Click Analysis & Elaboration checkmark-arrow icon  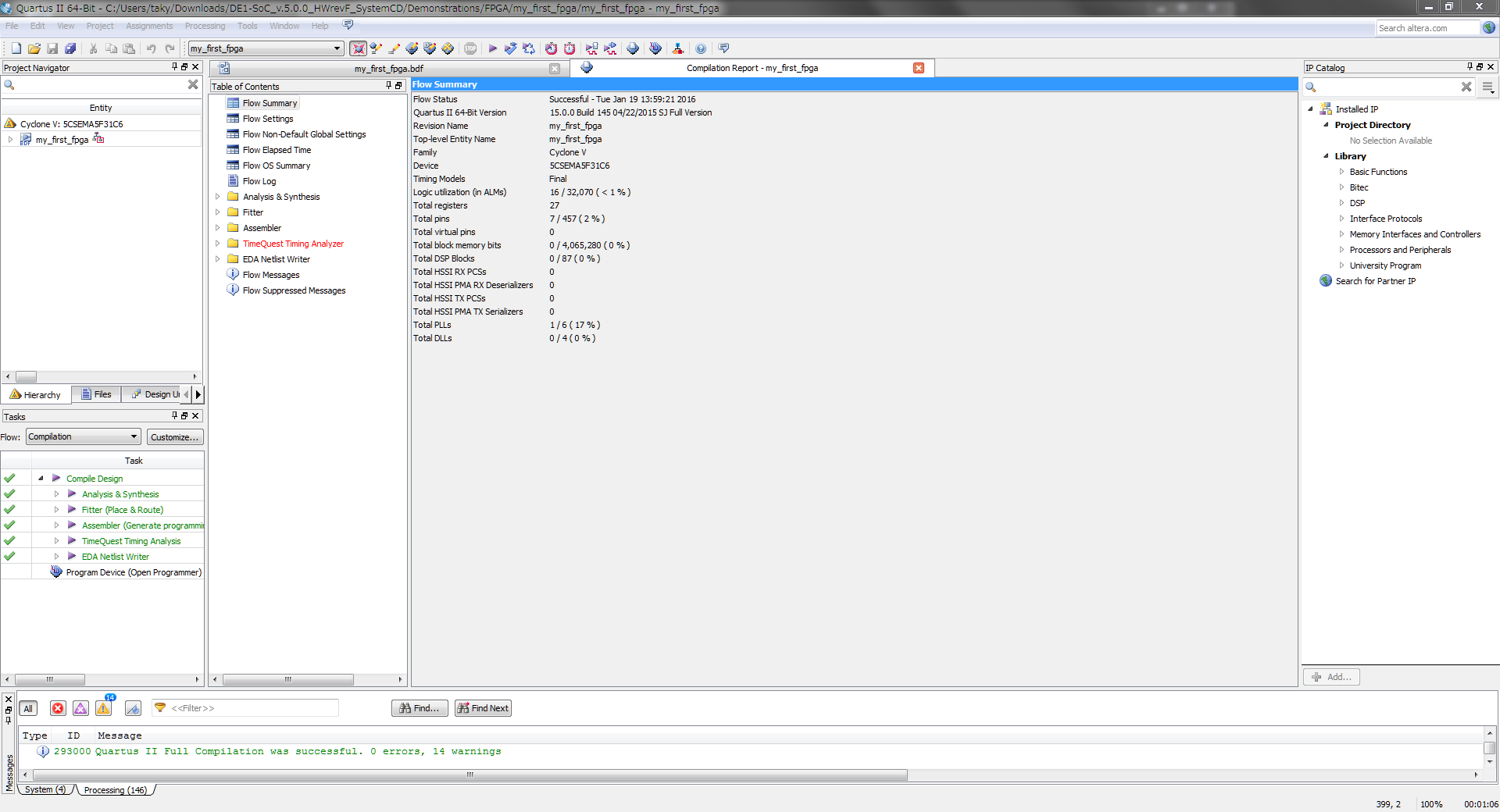tap(510, 48)
